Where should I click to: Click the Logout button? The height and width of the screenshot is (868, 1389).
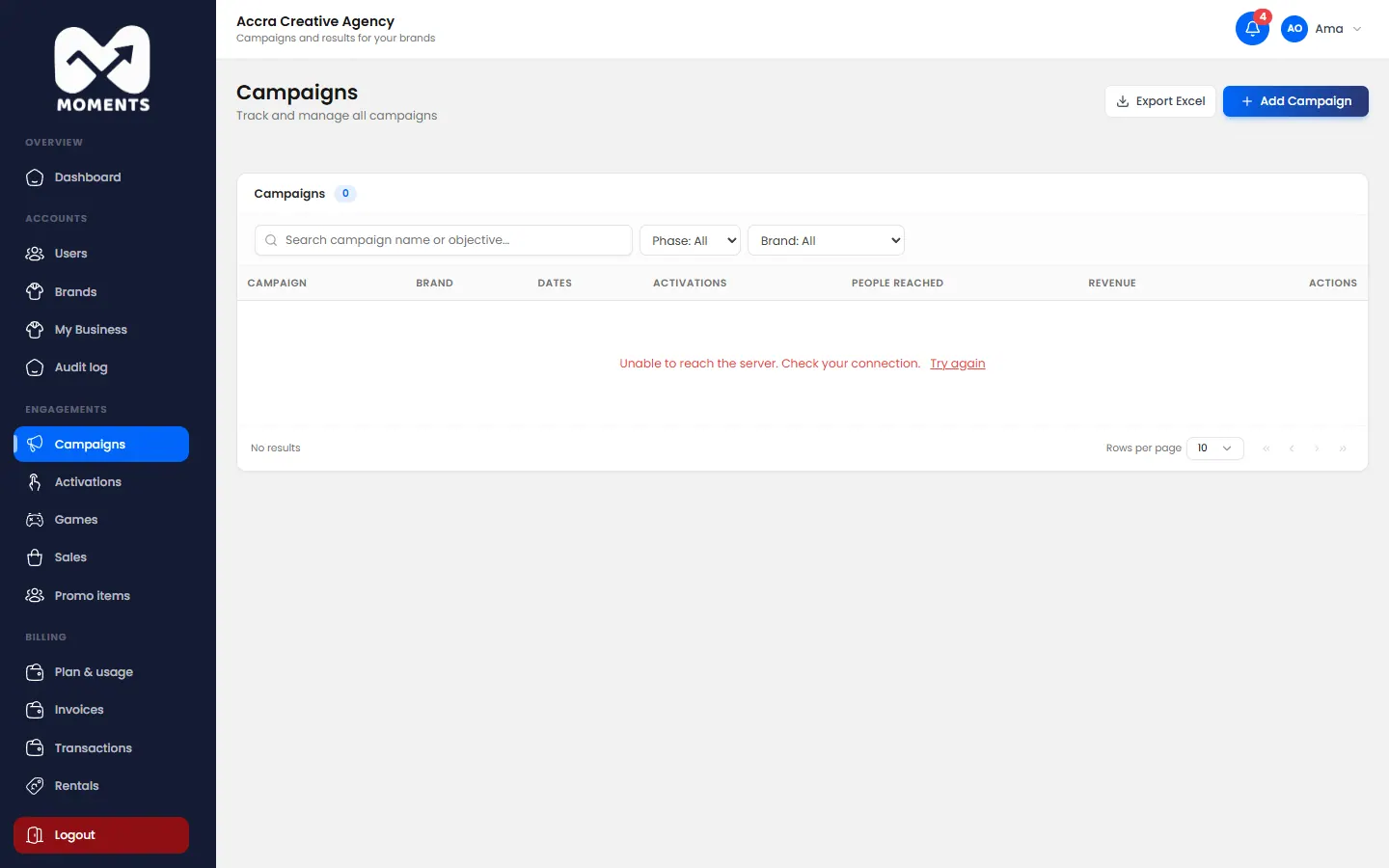(101, 835)
